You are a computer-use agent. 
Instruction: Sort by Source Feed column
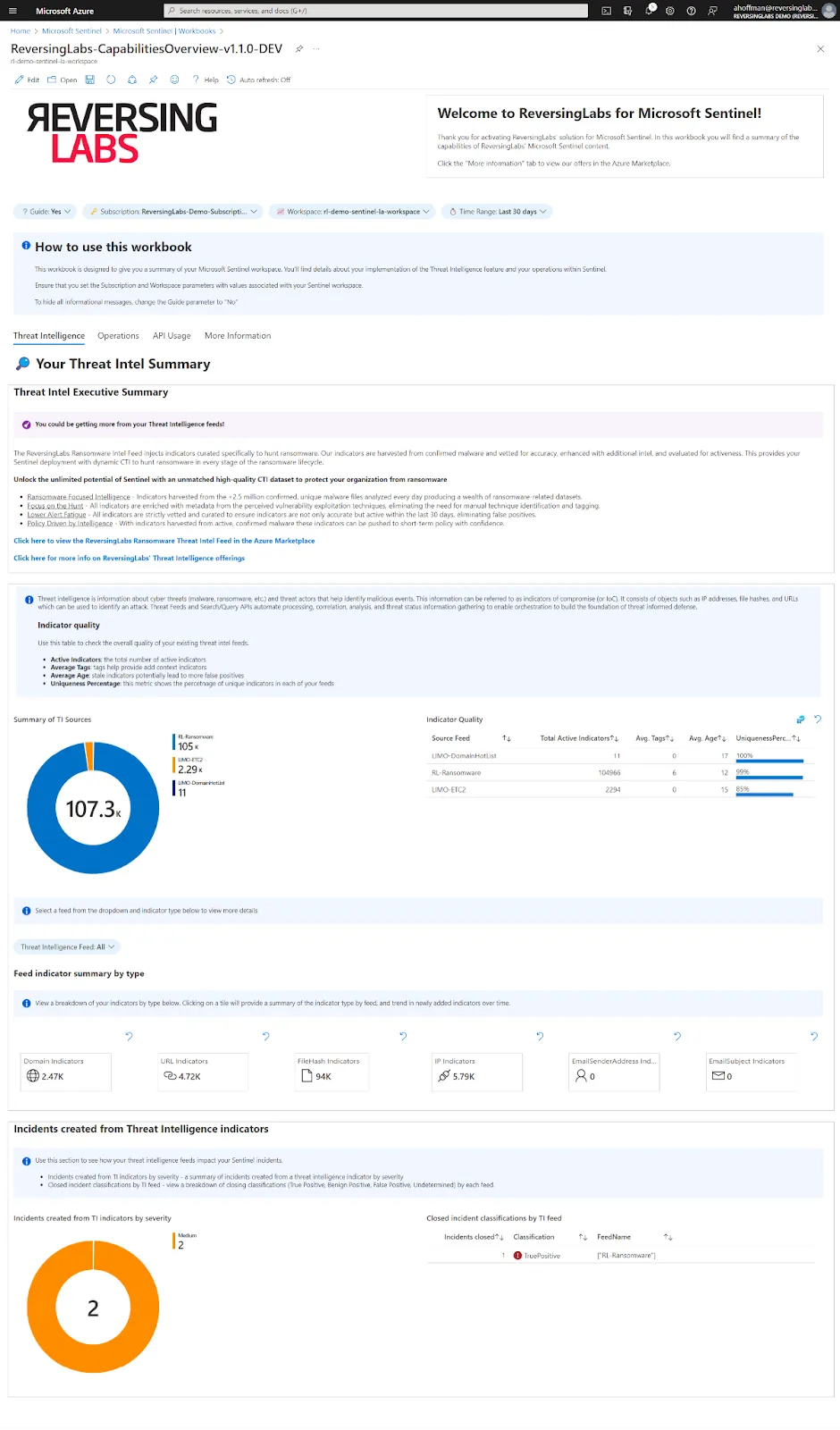coord(471,738)
